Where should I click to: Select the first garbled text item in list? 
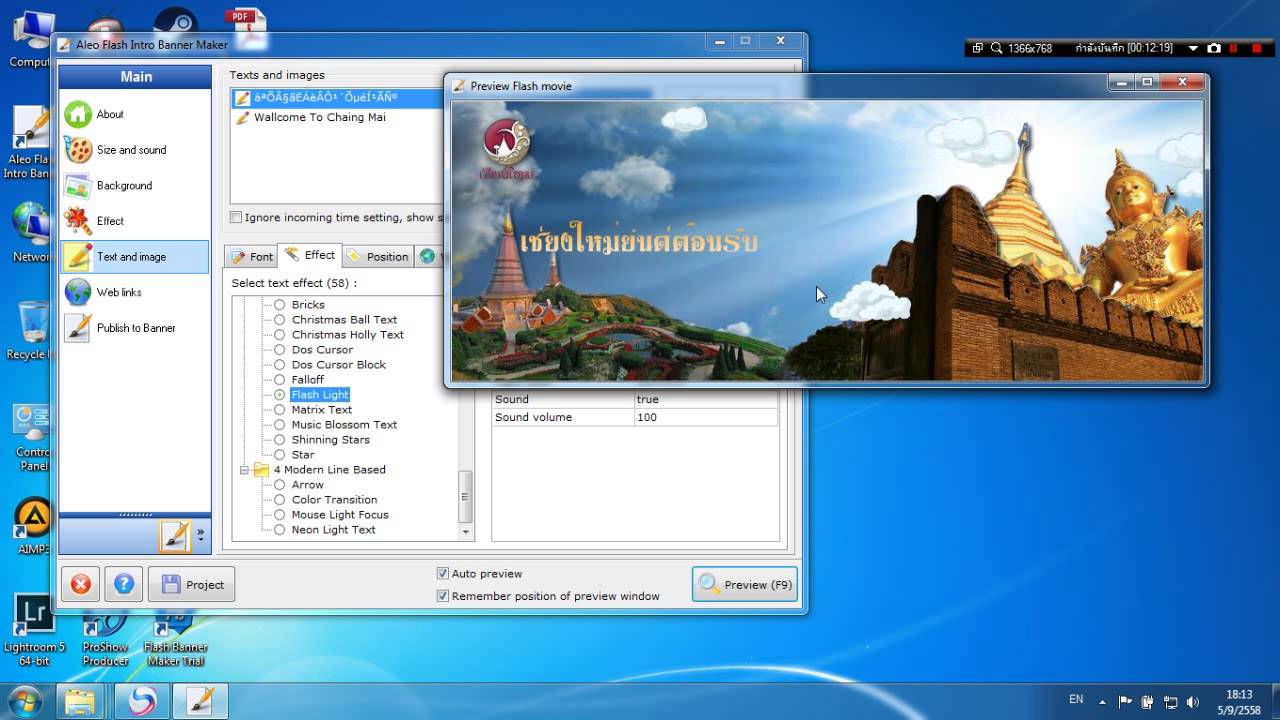pyautogui.click(x=325, y=98)
